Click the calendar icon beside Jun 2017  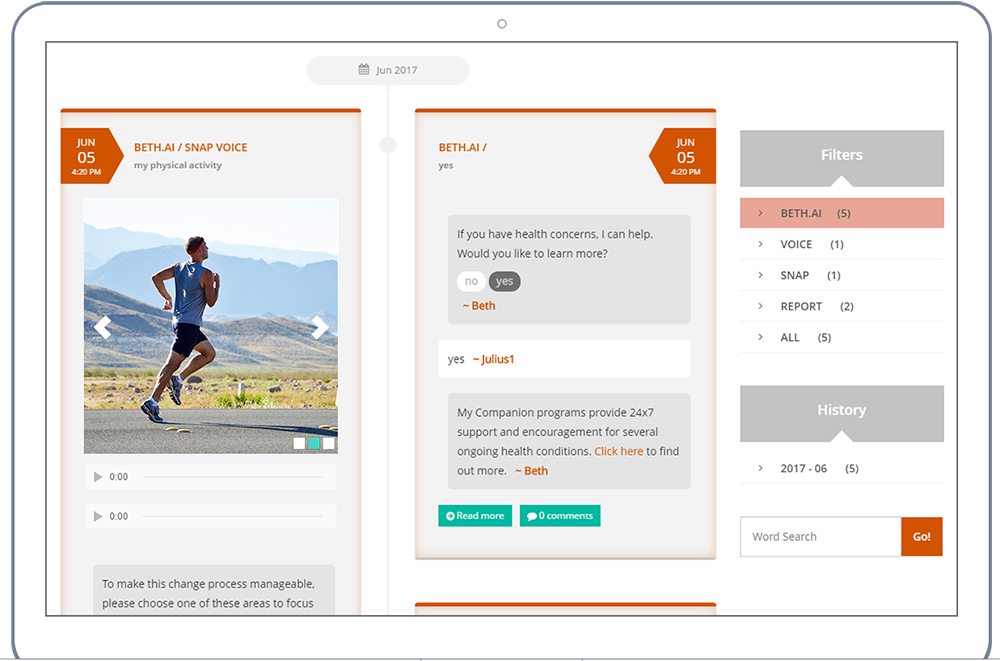pyautogui.click(x=364, y=70)
